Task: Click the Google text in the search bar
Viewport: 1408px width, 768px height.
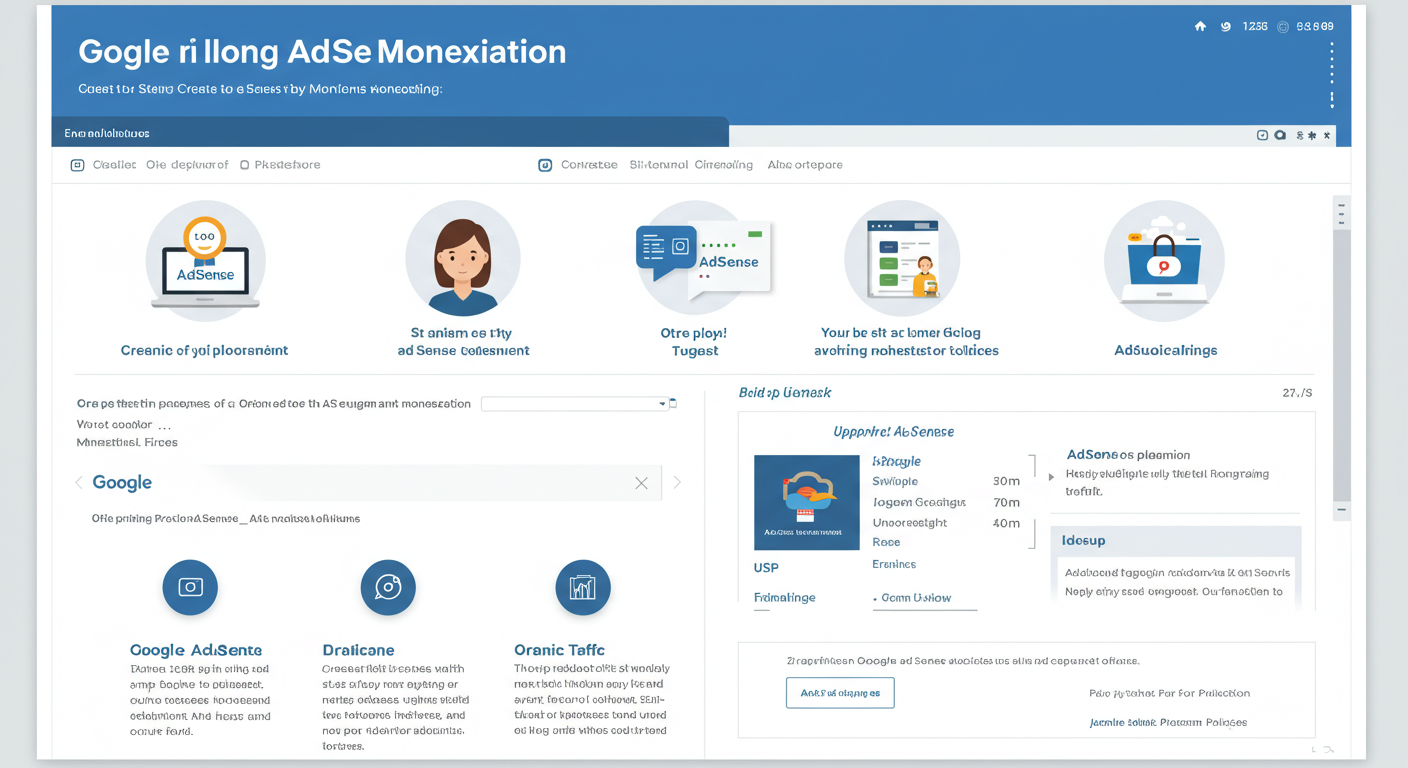Action: (122, 483)
